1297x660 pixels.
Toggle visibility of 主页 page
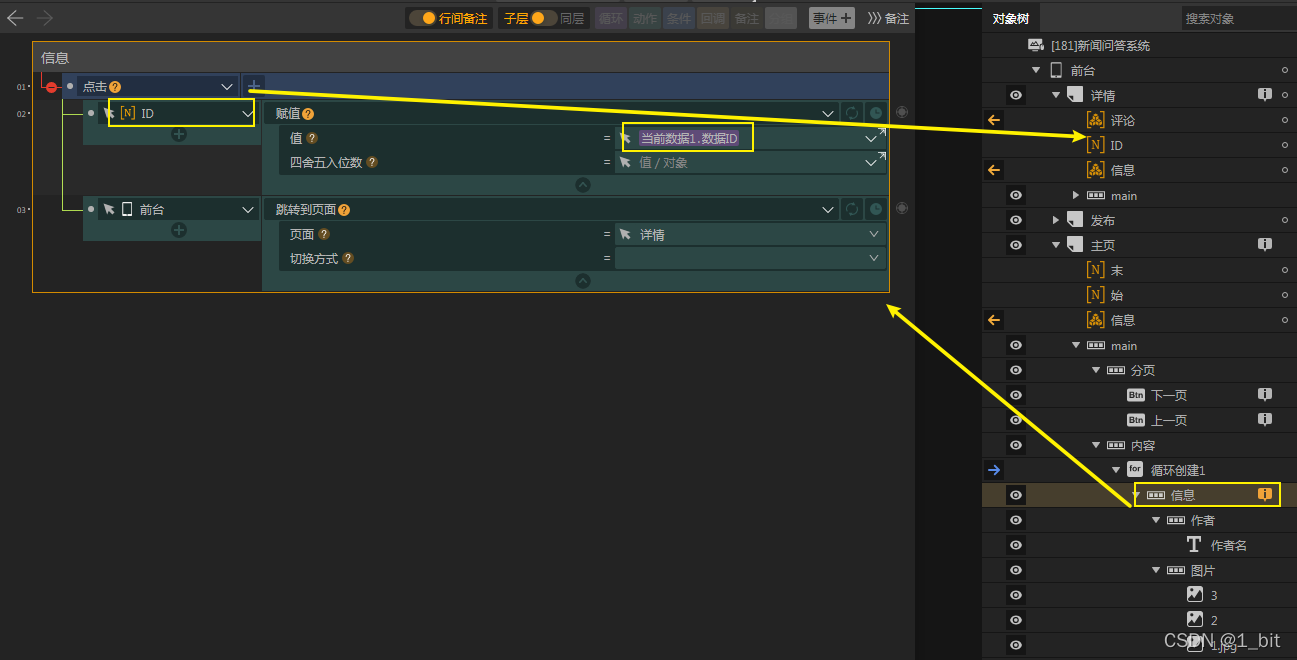pos(1016,245)
